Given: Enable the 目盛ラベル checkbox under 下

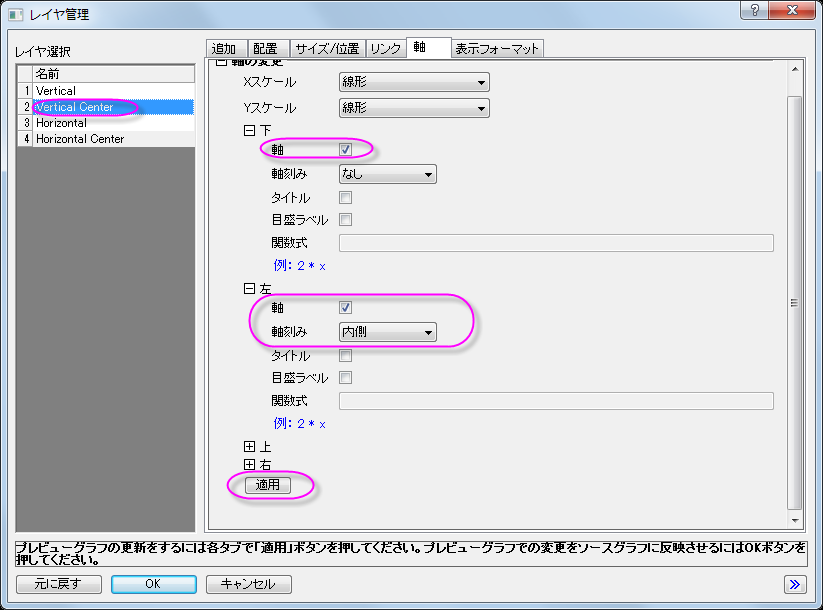Looking at the screenshot, I should (x=345, y=219).
